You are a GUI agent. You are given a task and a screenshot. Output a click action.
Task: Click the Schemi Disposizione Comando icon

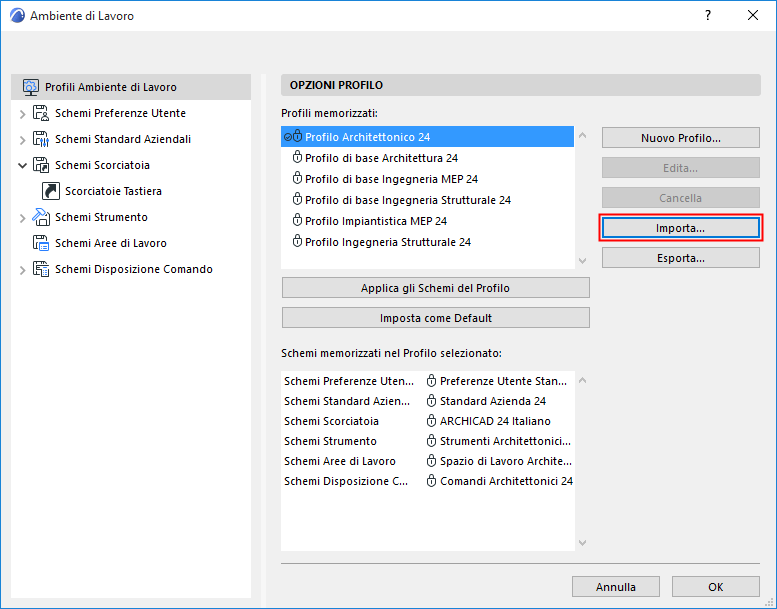click(41, 269)
